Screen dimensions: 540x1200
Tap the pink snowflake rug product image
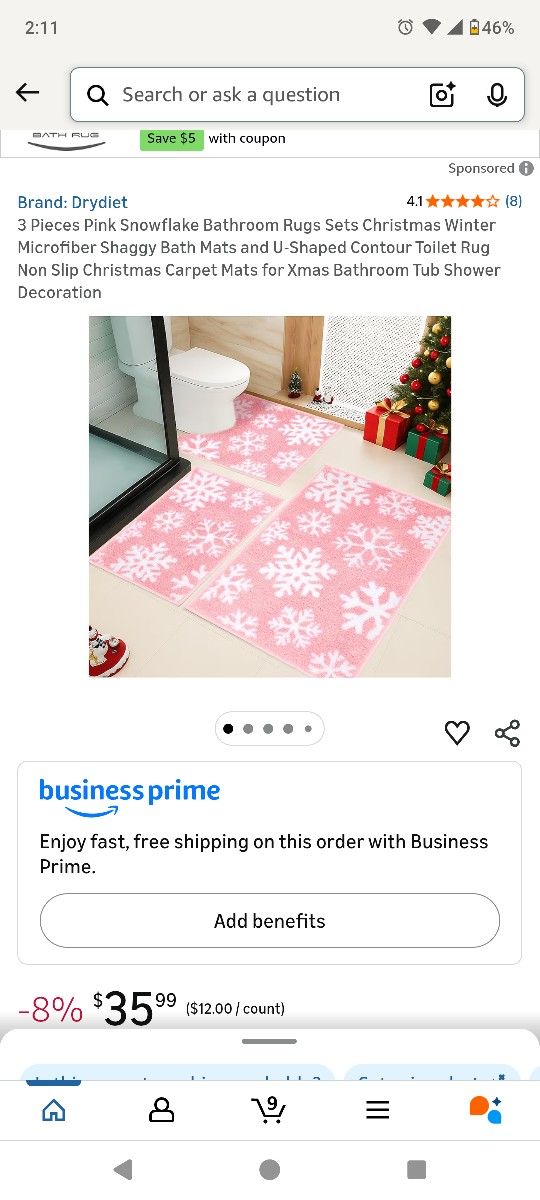point(270,497)
